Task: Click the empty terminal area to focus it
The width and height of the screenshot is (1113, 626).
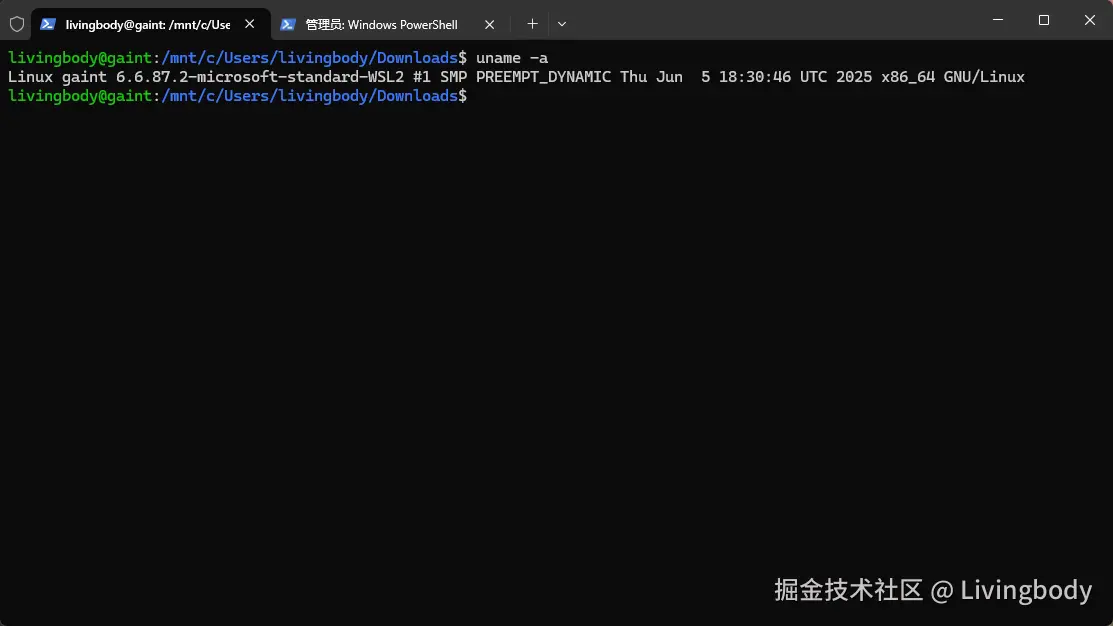Action: (x=550, y=350)
